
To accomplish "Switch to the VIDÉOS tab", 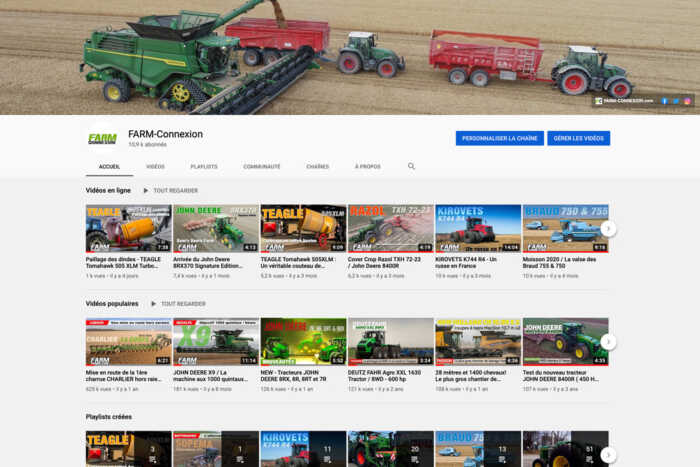I will (x=155, y=167).
